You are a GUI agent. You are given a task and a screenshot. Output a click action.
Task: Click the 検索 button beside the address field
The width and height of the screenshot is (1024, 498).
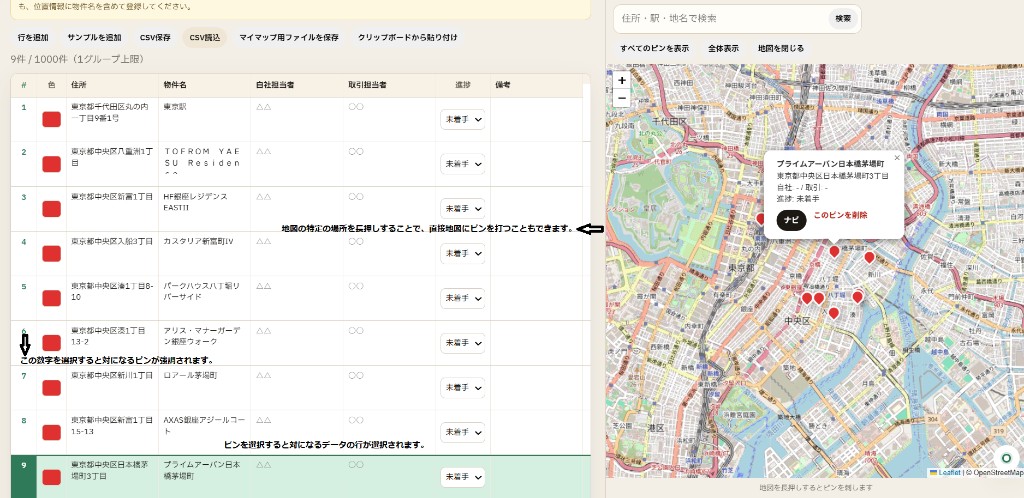click(843, 19)
